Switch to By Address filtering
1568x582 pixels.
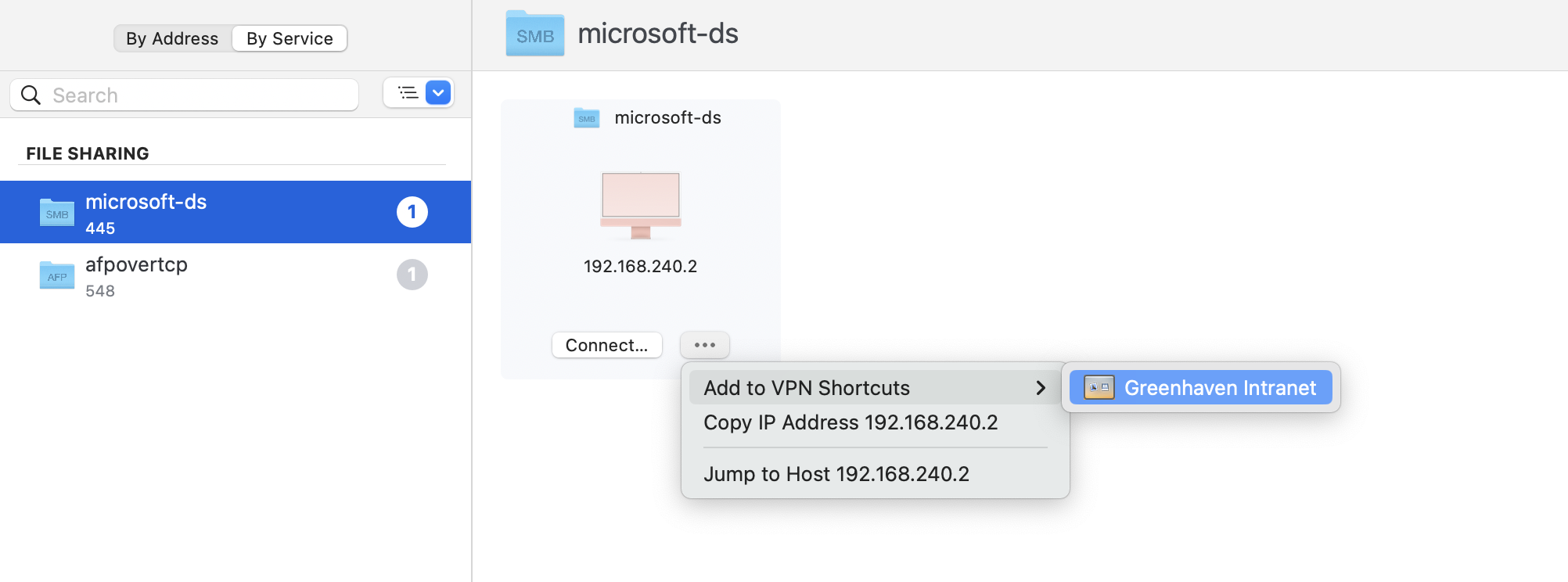[172, 38]
